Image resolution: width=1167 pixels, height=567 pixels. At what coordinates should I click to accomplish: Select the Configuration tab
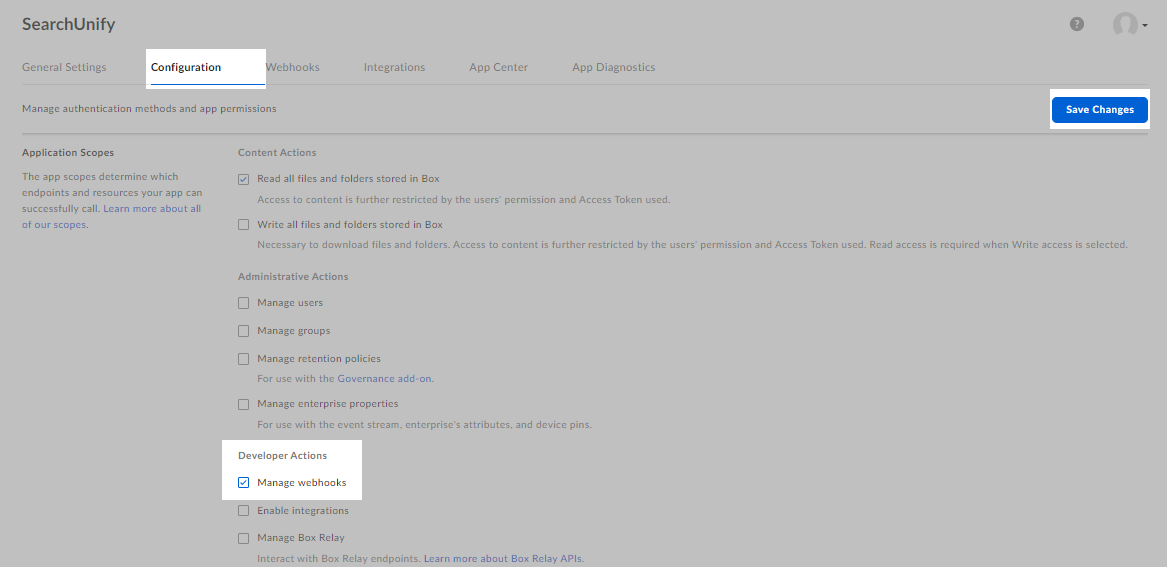(186, 67)
